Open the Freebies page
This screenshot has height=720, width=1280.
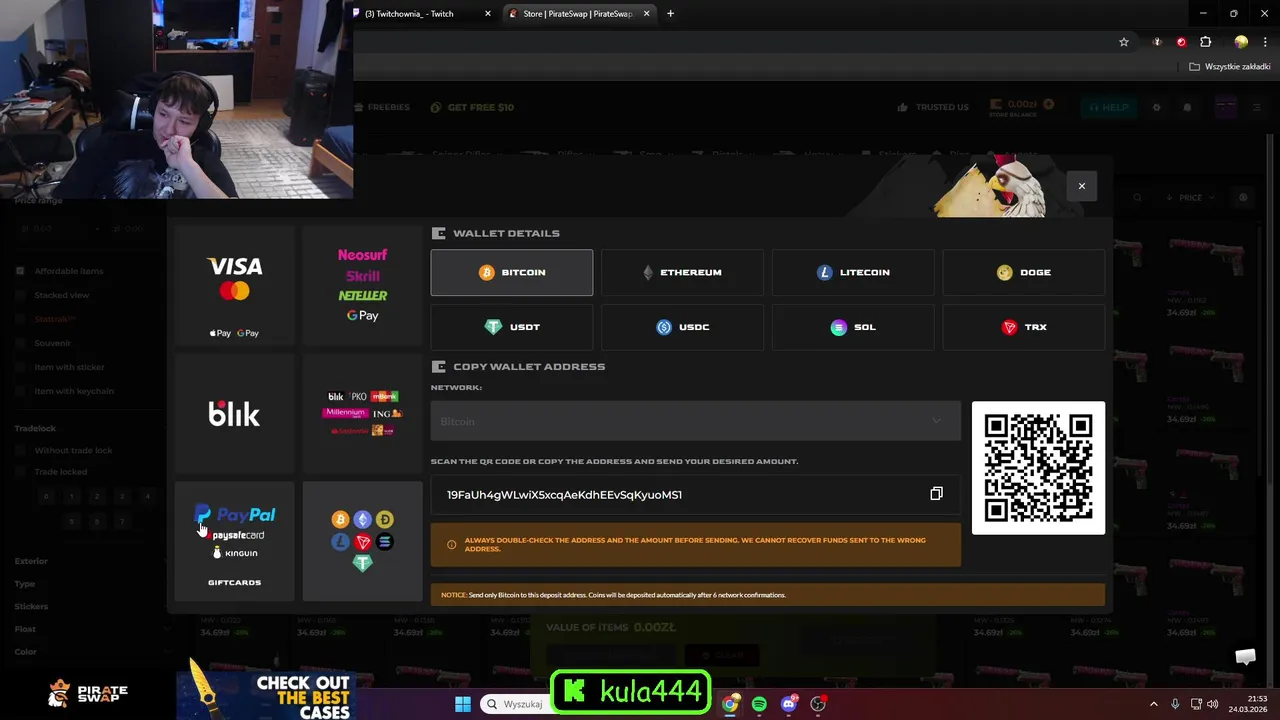pyautogui.click(x=382, y=107)
